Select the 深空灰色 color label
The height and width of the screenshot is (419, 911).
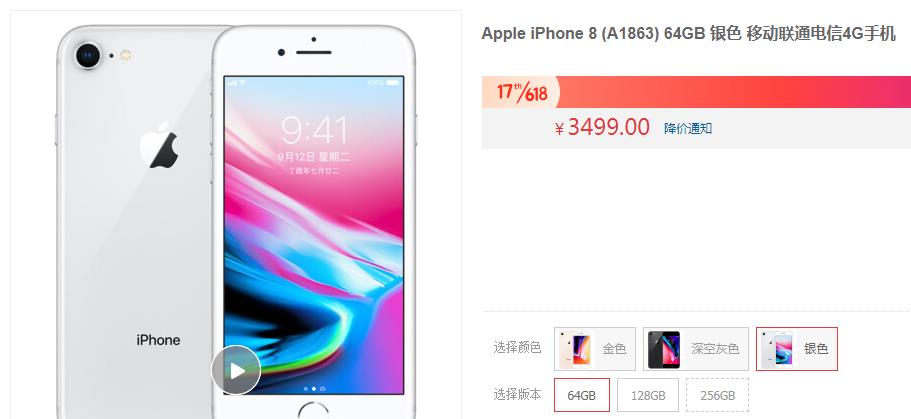tap(715, 349)
